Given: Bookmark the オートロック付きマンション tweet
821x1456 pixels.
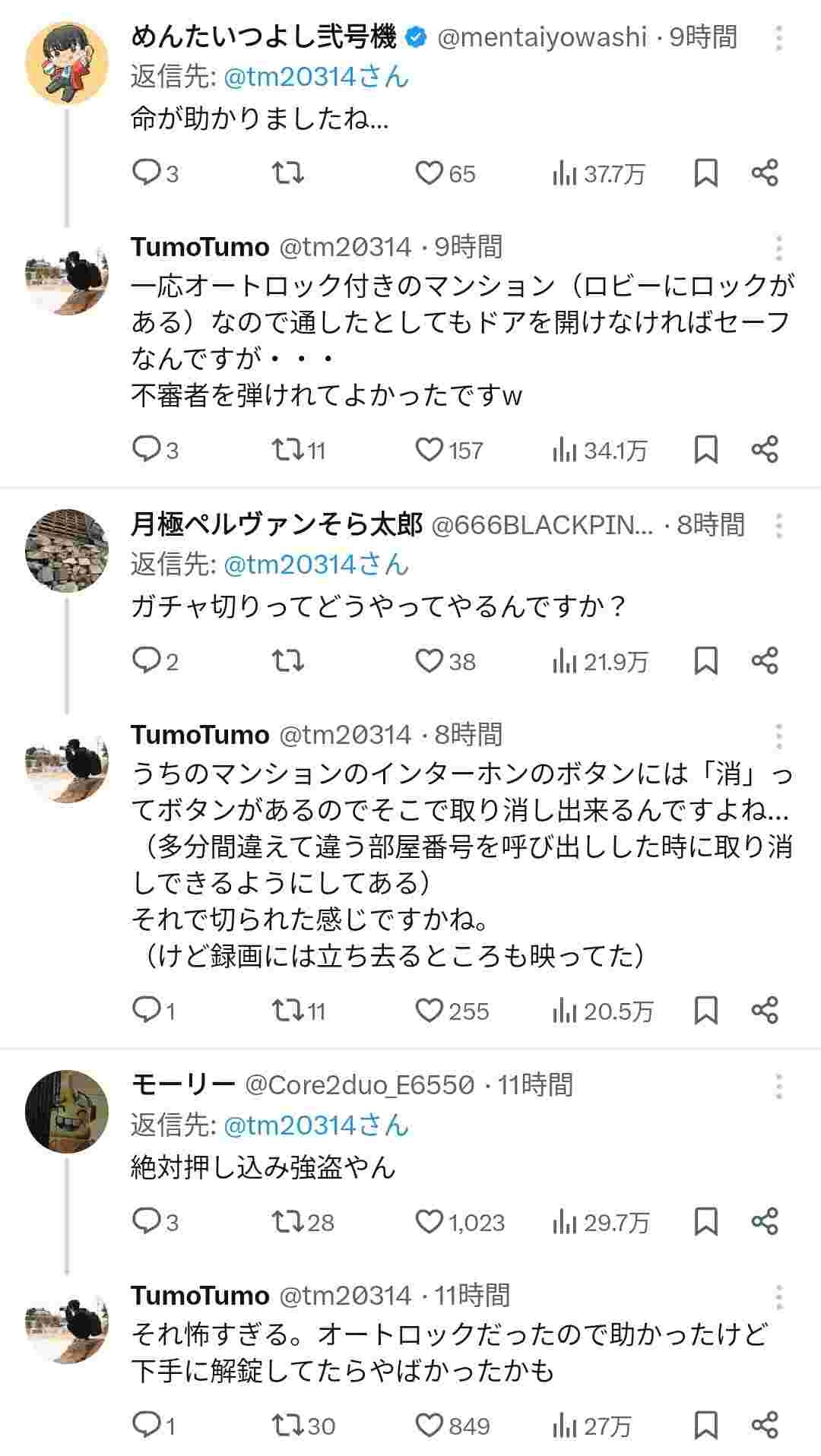Looking at the screenshot, I should coord(706,450).
